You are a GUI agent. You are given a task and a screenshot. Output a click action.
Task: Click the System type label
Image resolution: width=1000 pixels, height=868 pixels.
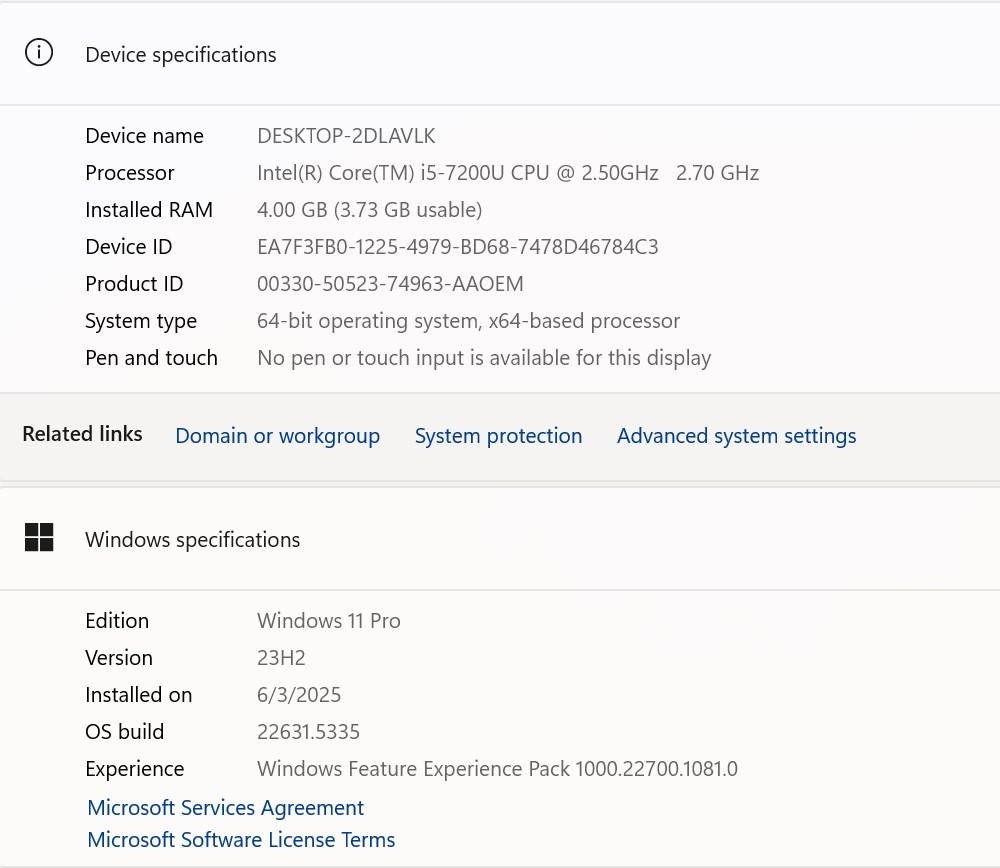pos(142,321)
